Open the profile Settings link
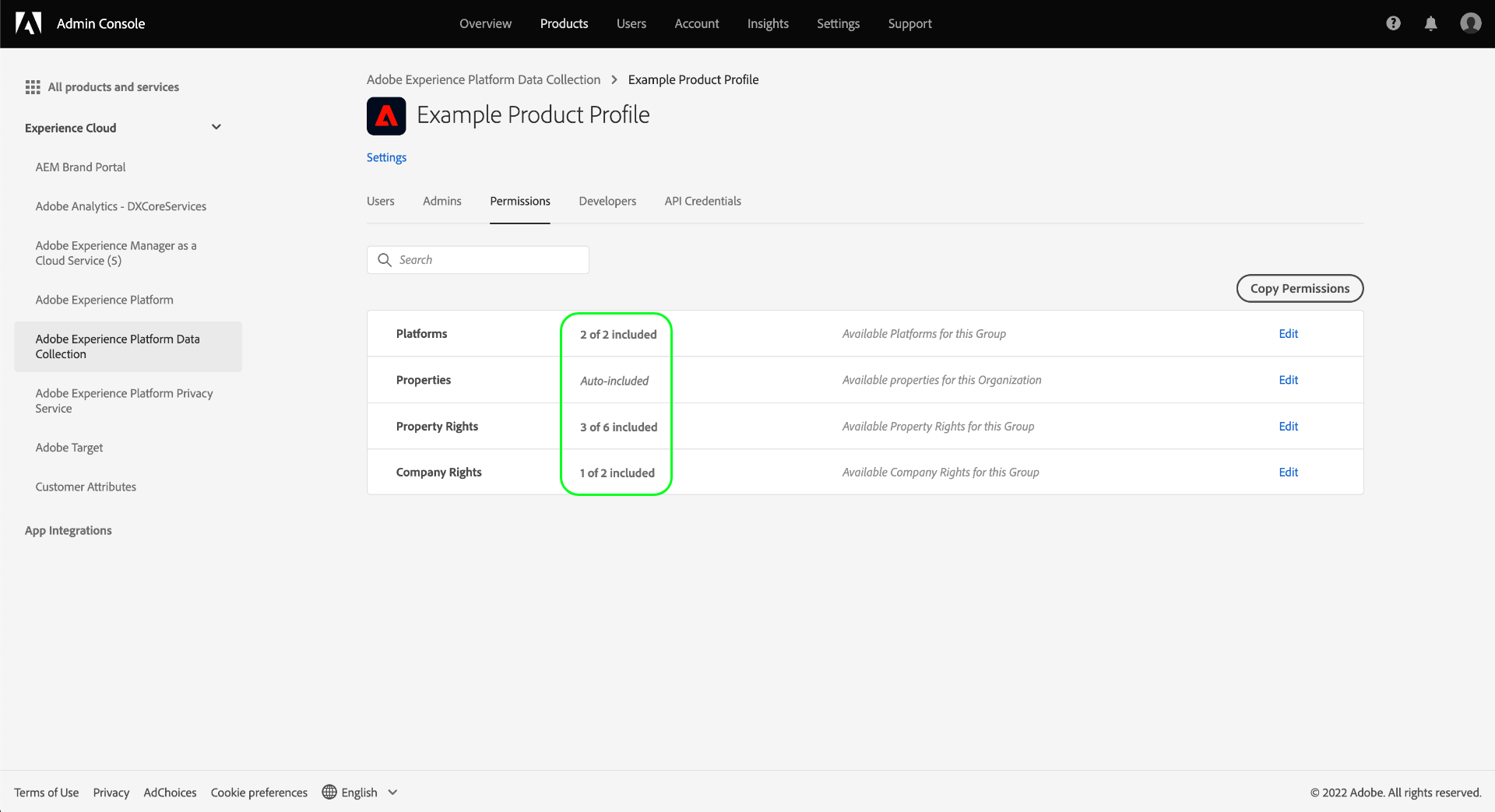1495x812 pixels. coord(386,157)
